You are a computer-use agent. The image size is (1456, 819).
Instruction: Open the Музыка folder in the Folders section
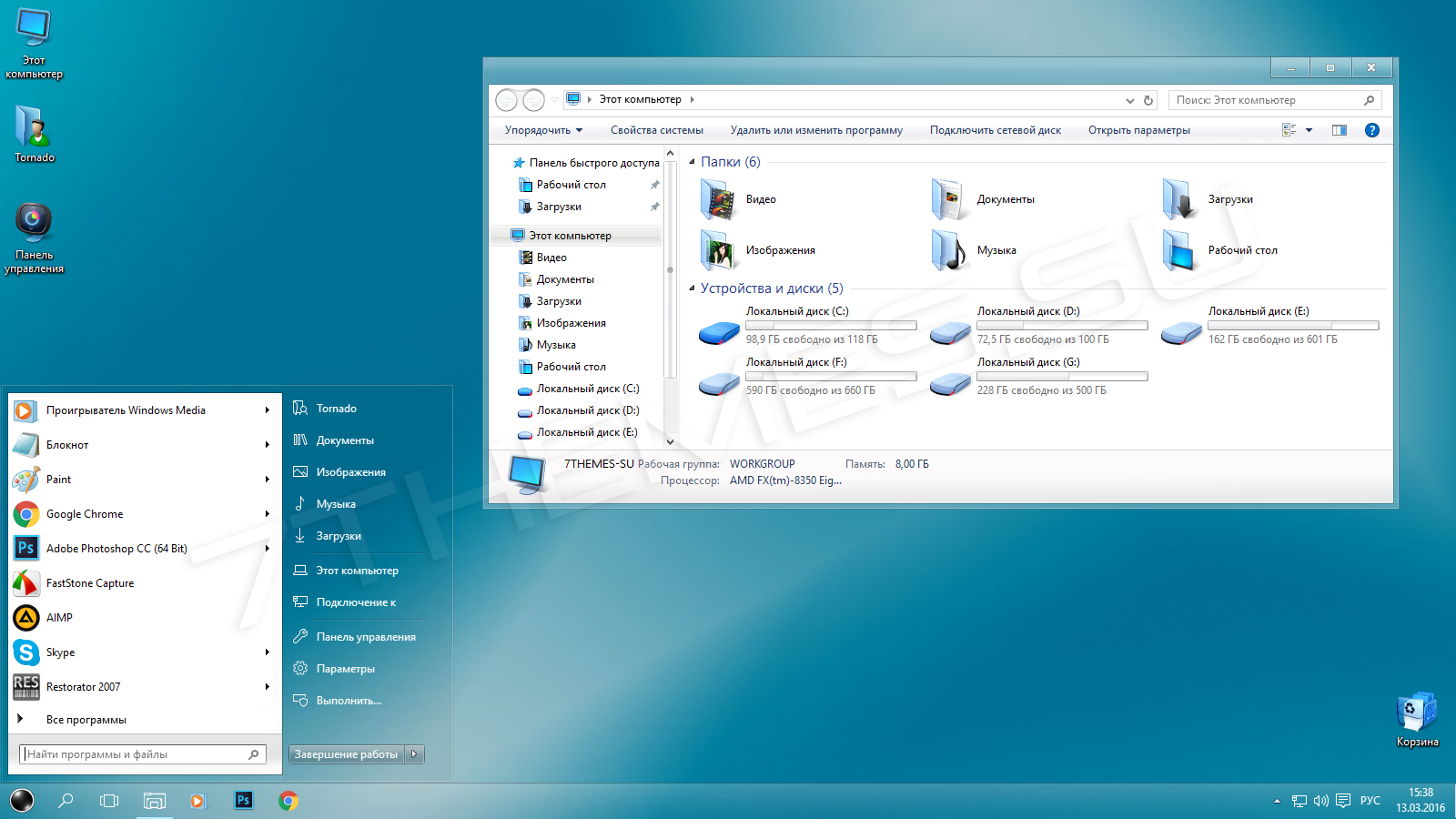(947, 250)
